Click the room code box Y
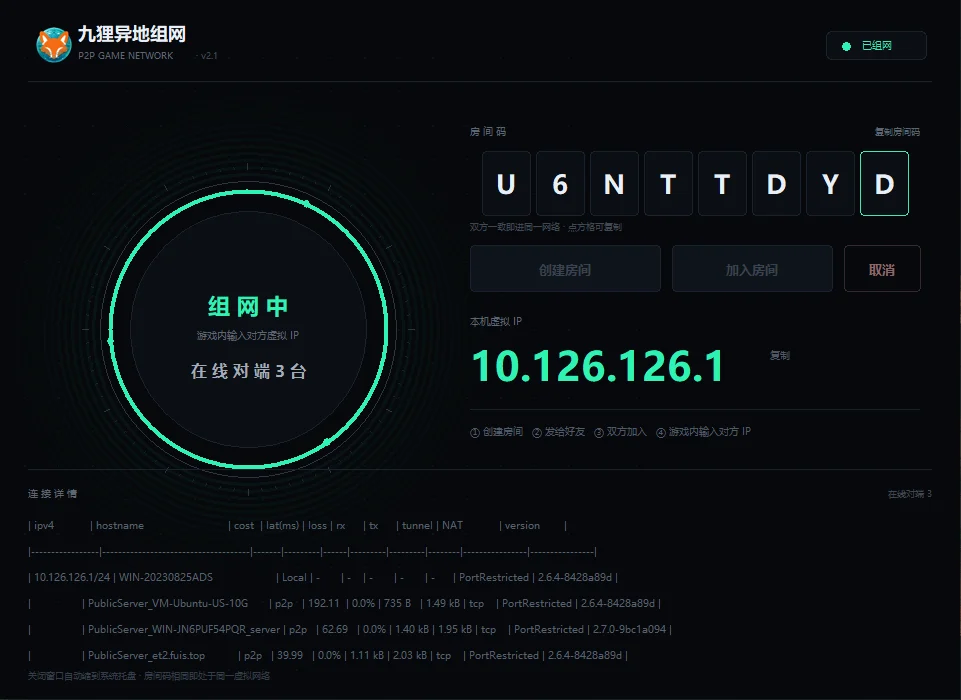The height and width of the screenshot is (700, 961). click(830, 183)
